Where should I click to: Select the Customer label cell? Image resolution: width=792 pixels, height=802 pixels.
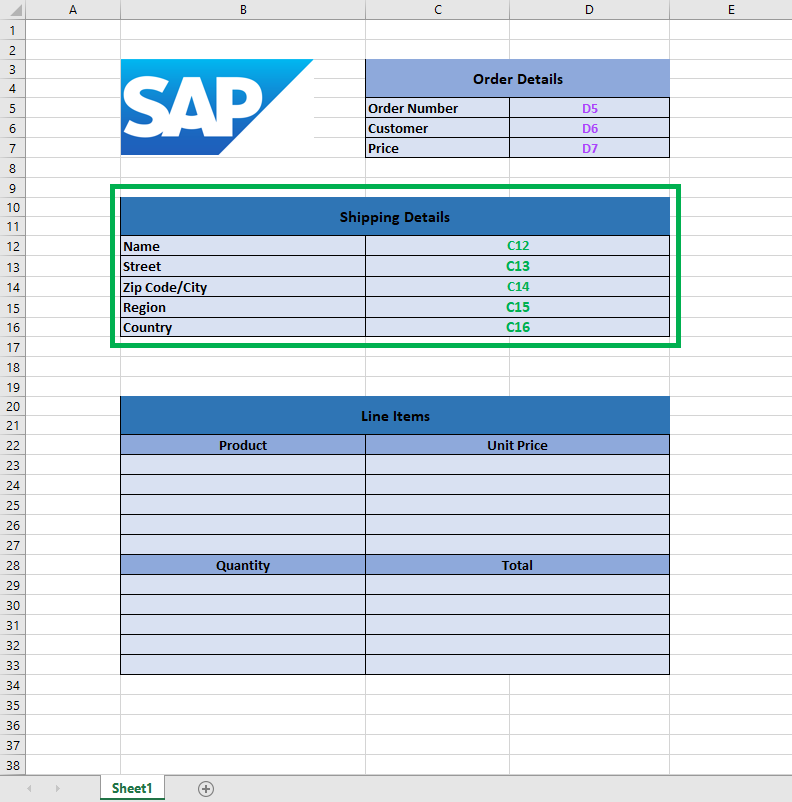tap(437, 128)
